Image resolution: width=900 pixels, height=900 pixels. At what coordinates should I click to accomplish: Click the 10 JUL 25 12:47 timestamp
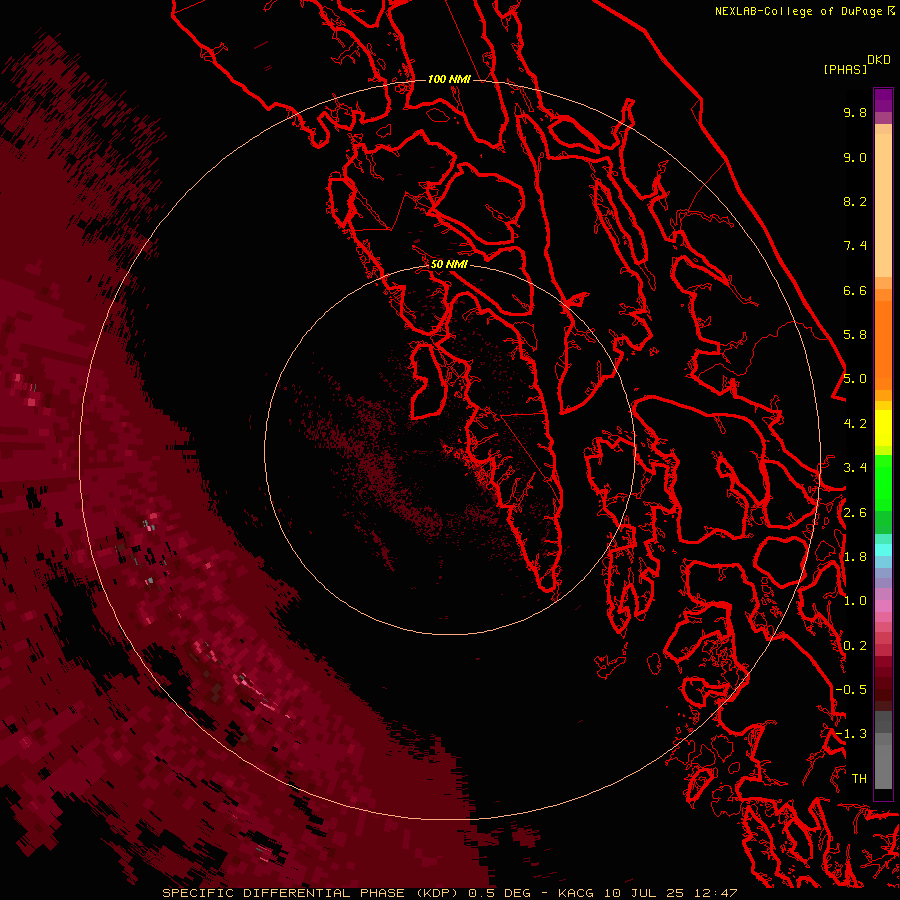670,893
